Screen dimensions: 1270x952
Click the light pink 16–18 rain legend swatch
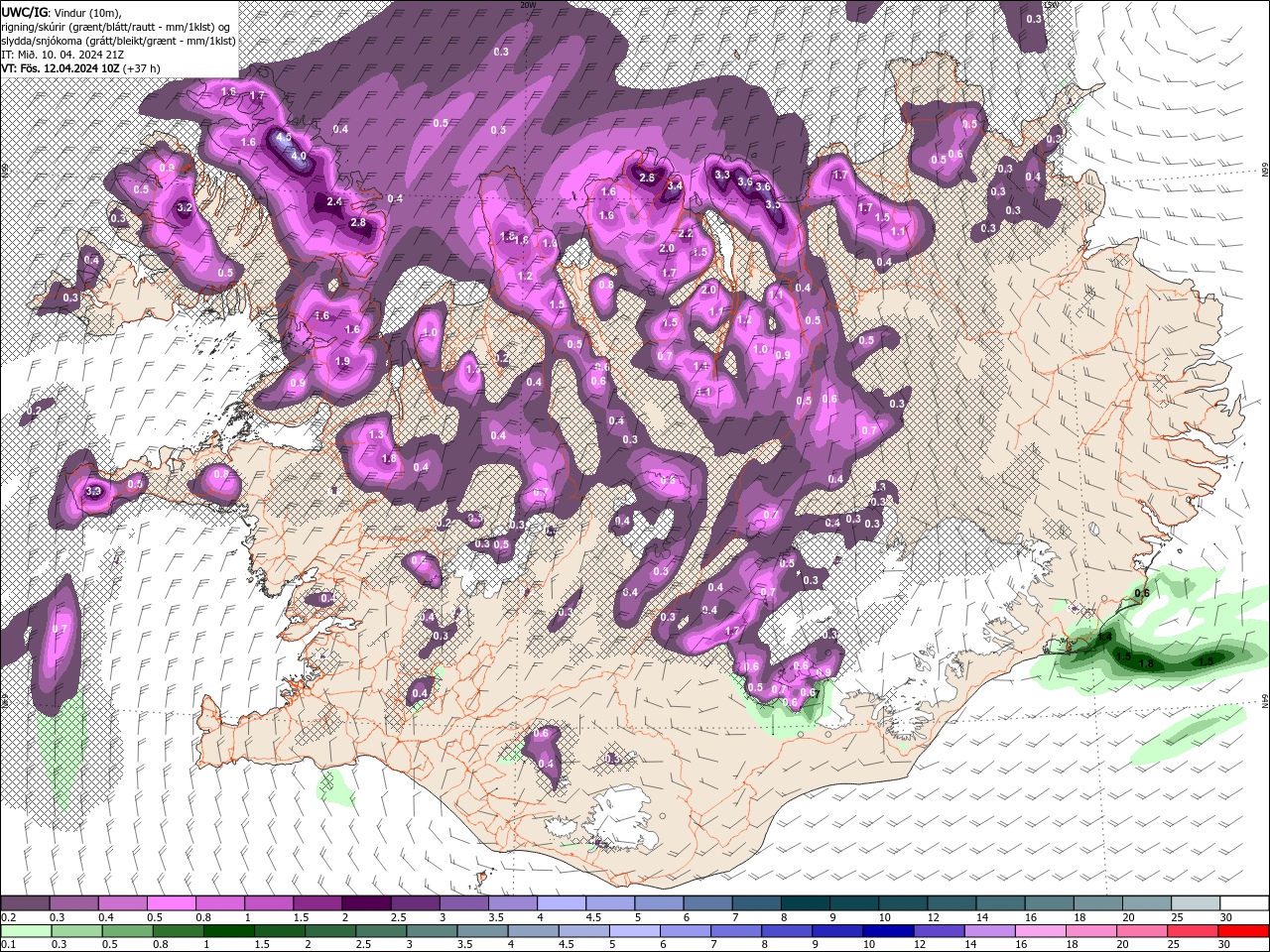tap(1040, 931)
